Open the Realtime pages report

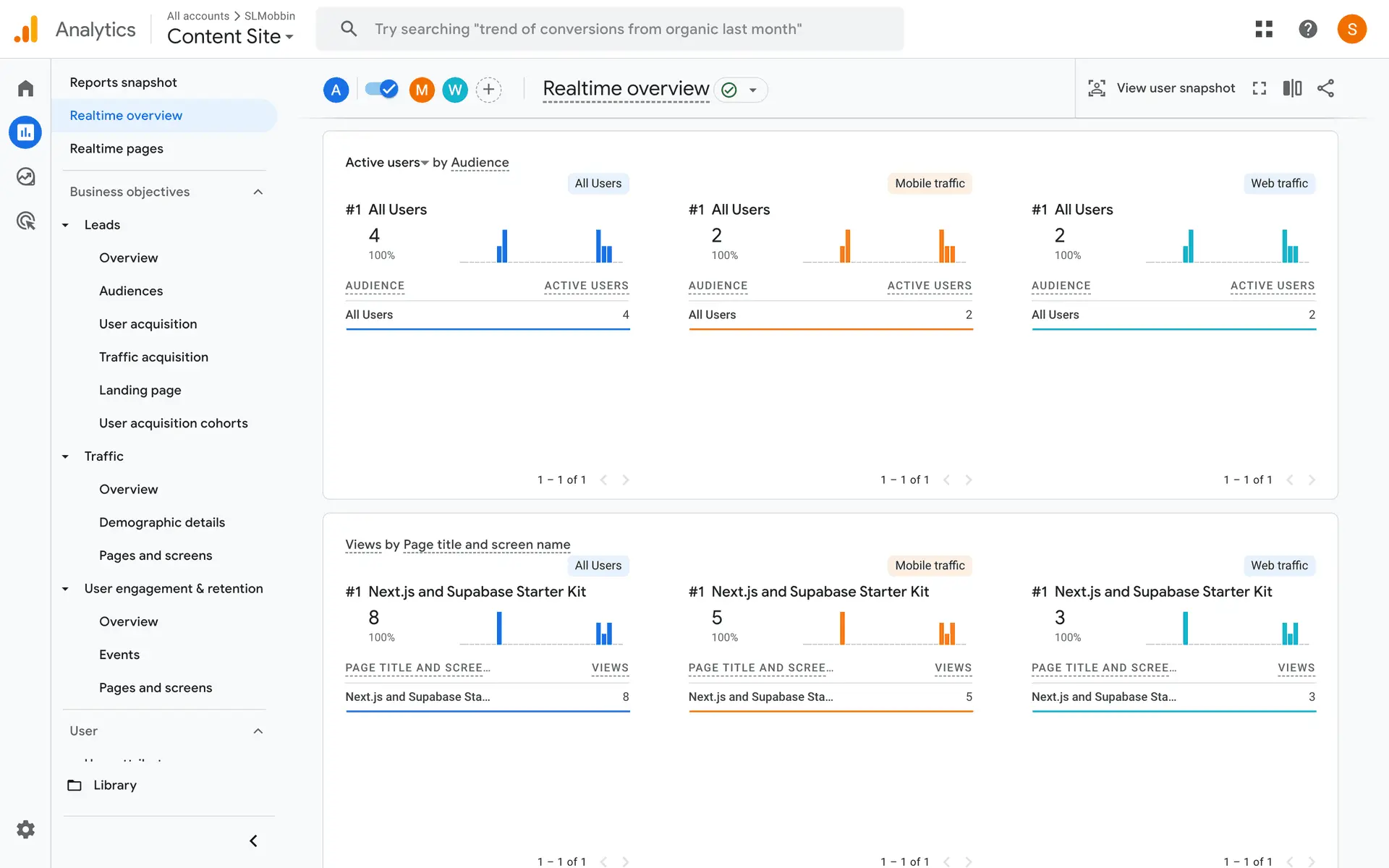pos(116,148)
